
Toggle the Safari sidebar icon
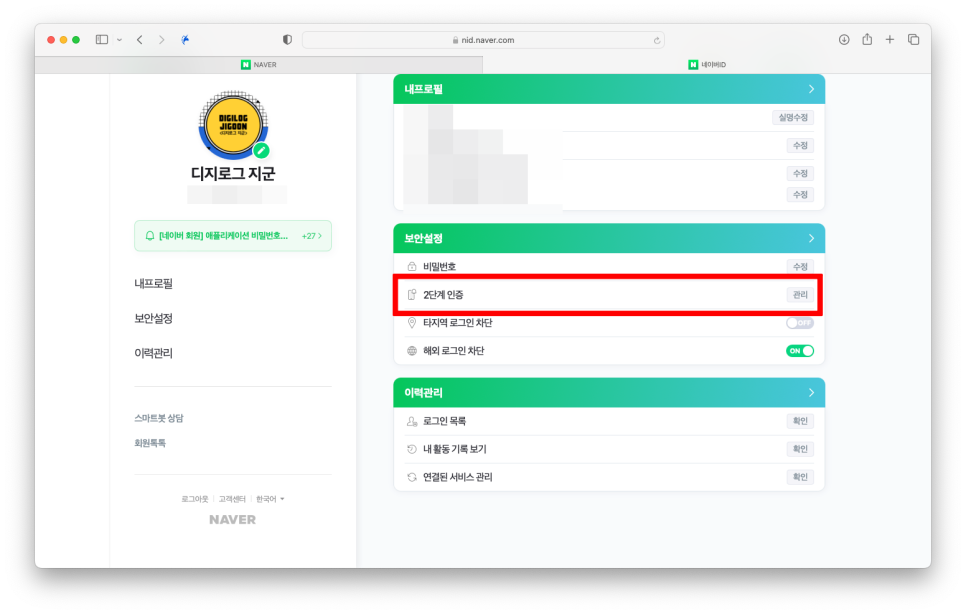pos(102,39)
